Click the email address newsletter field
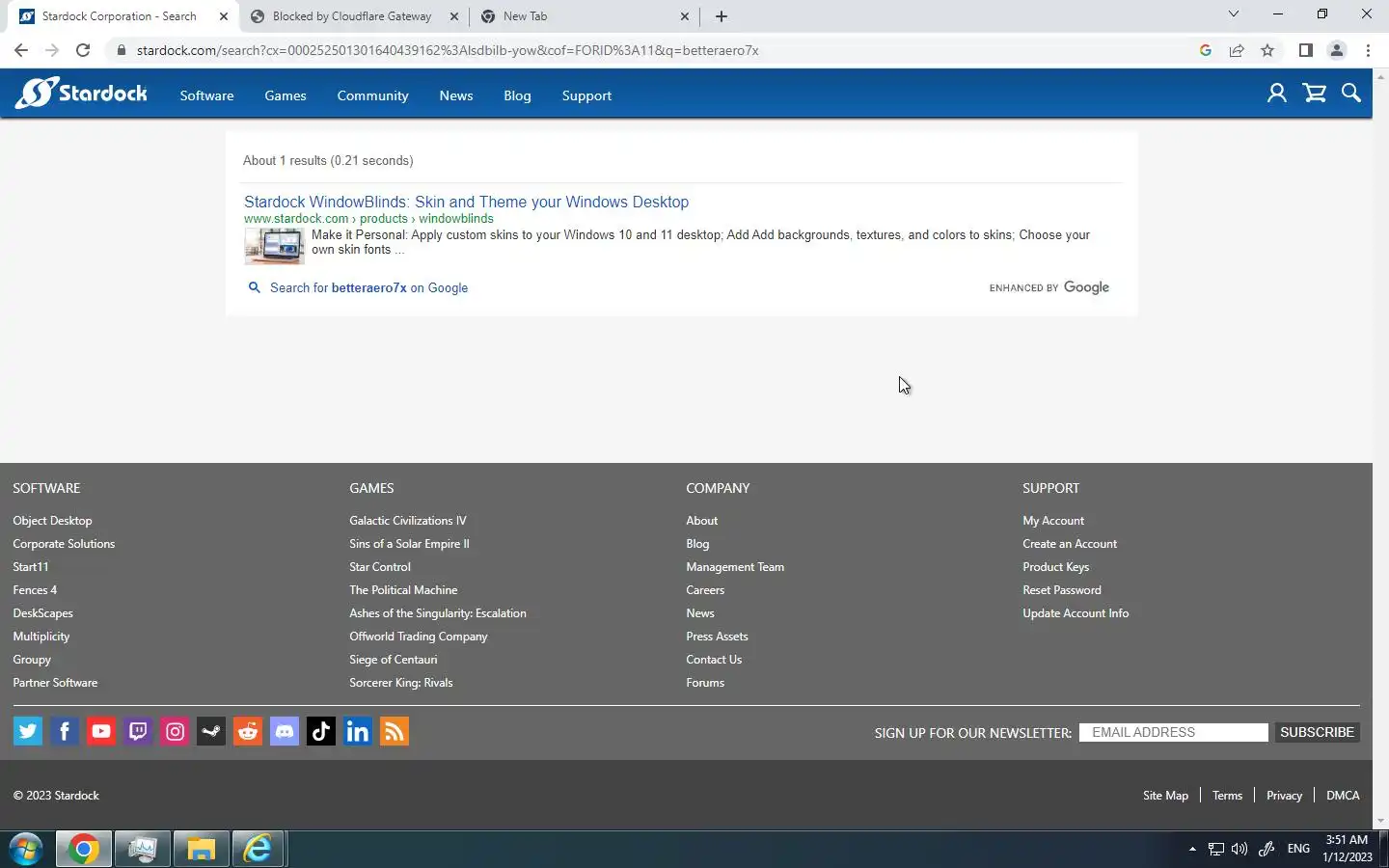Screen dimensions: 1389x868 [x=1173, y=732]
